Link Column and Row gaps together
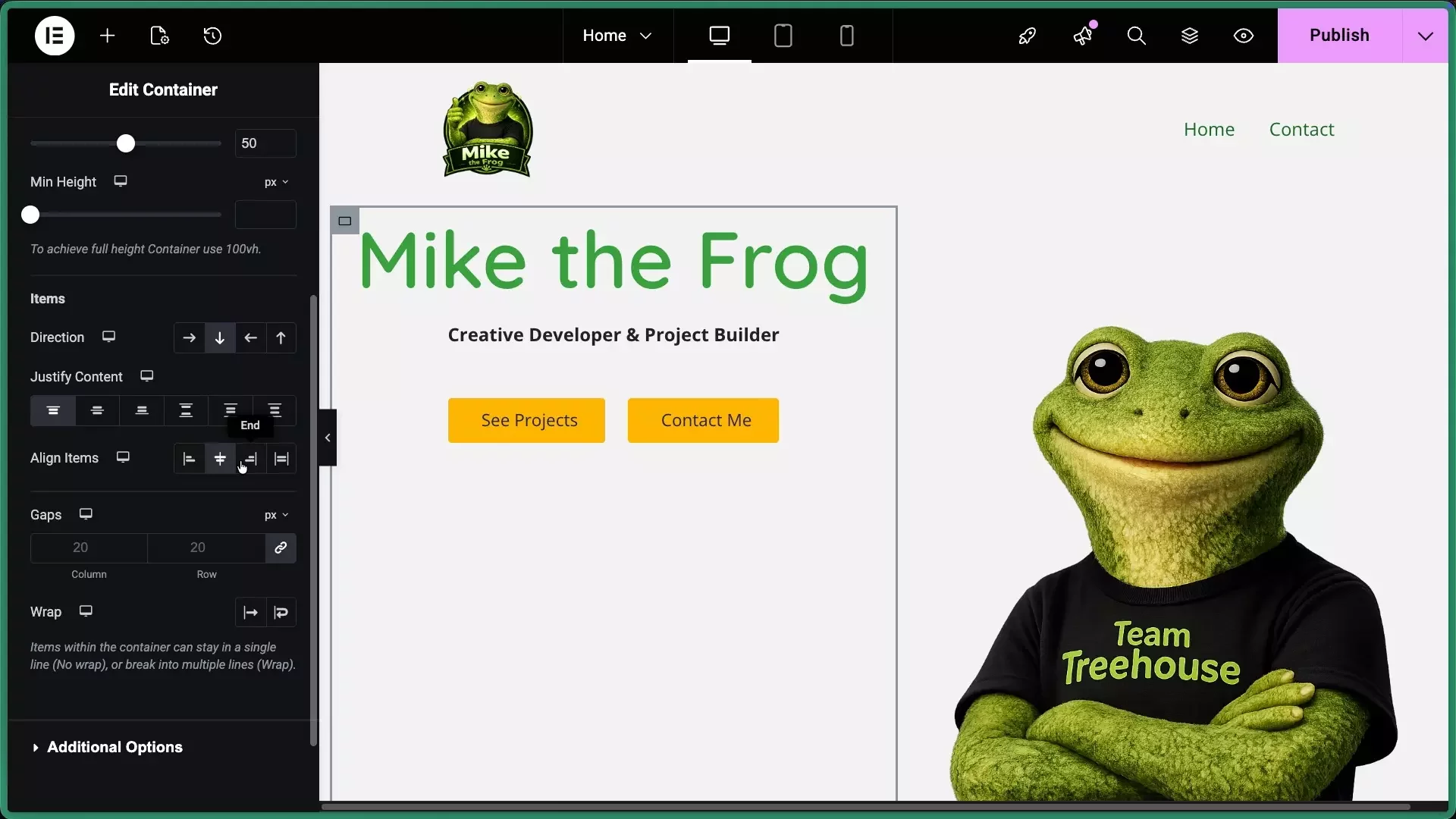The width and height of the screenshot is (1456, 819). tap(280, 548)
